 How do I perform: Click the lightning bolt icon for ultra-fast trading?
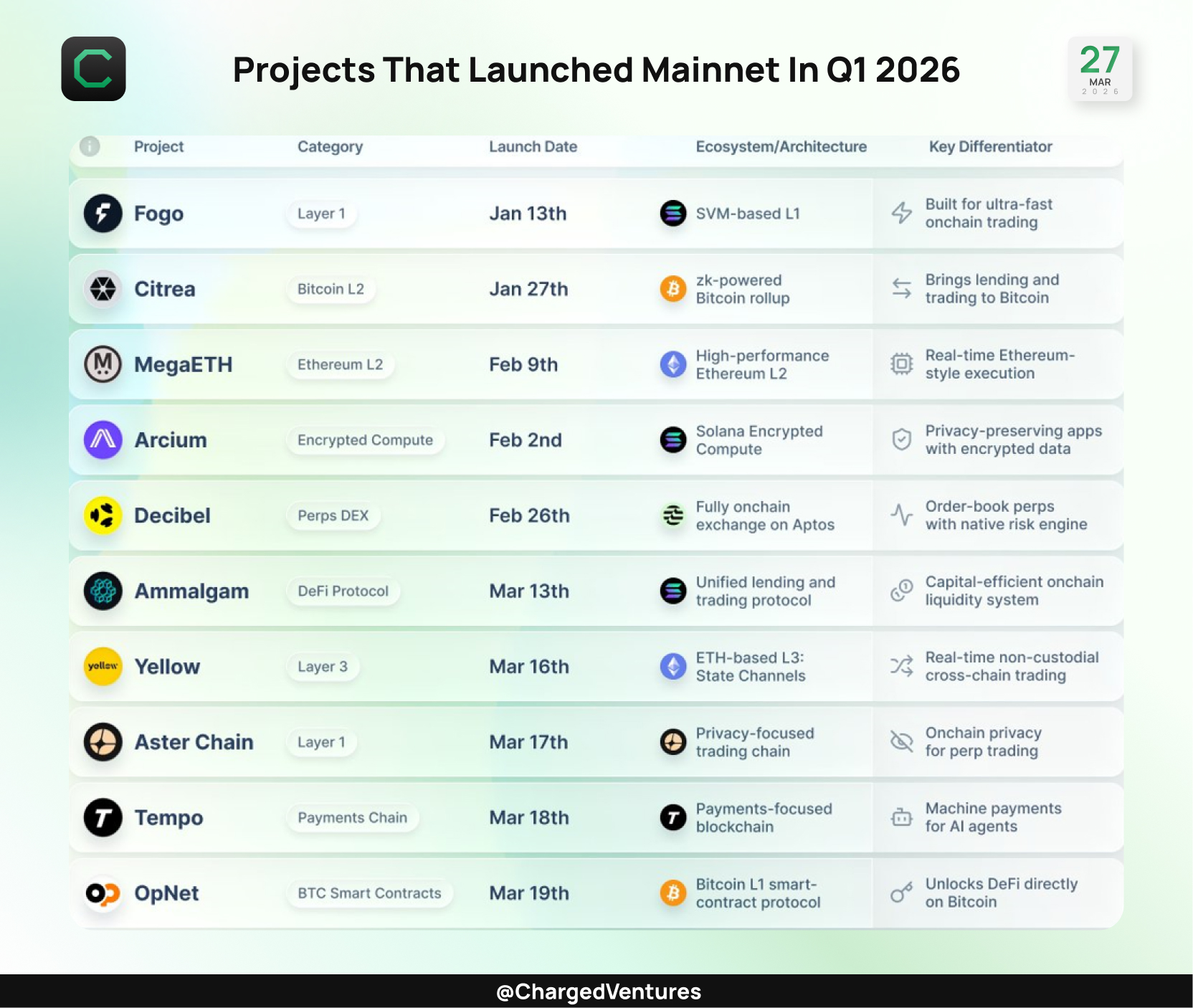pyautogui.click(x=902, y=213)
